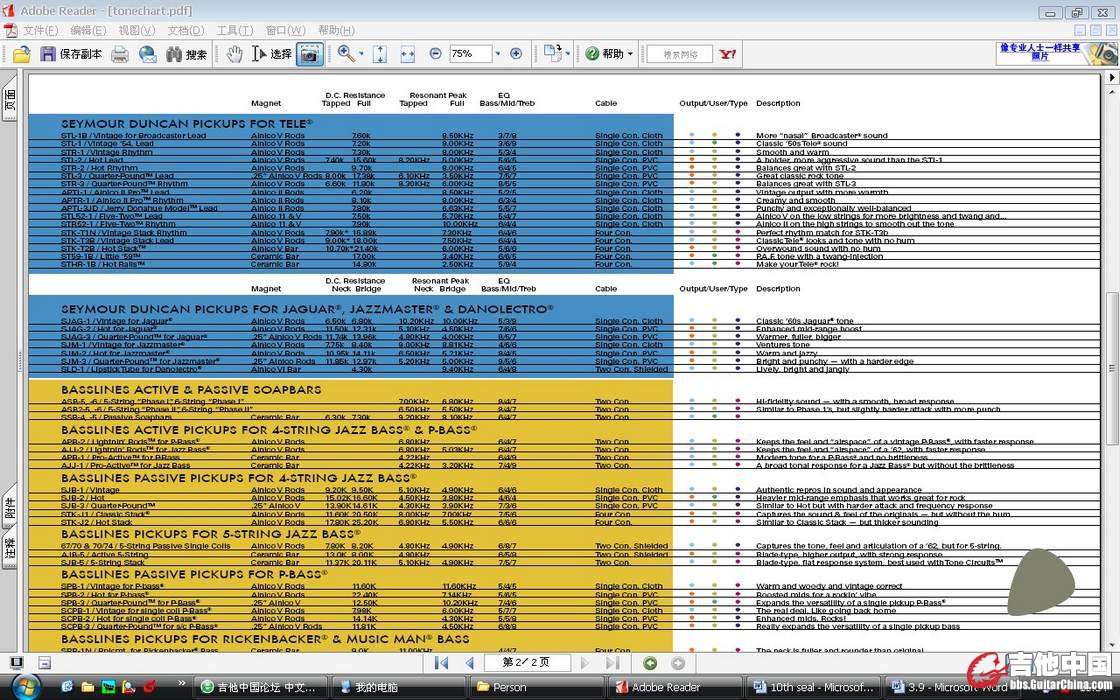Click the 'BASSLINES PICKUPS FOR 5-STRING JAZZ BASS' heading
This screenshot has width=1120, height=700.
click(x=210, y=534)
